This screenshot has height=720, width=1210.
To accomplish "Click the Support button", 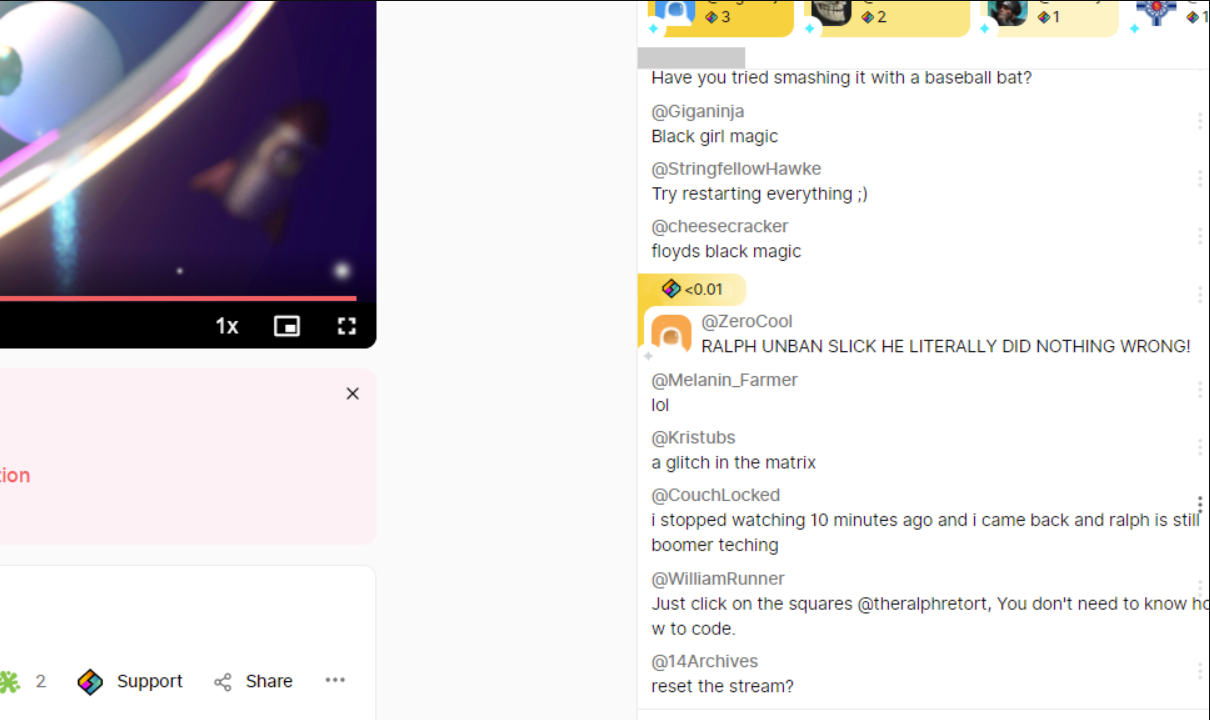I will tap(130, 682).
